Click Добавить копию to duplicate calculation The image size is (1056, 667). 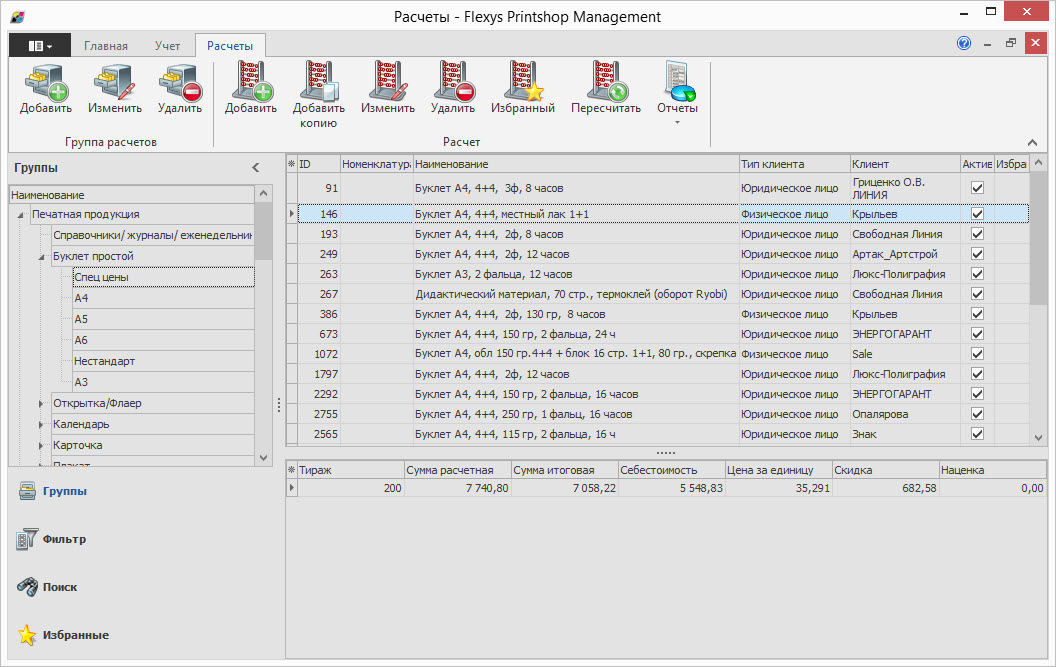click(319, 96)
